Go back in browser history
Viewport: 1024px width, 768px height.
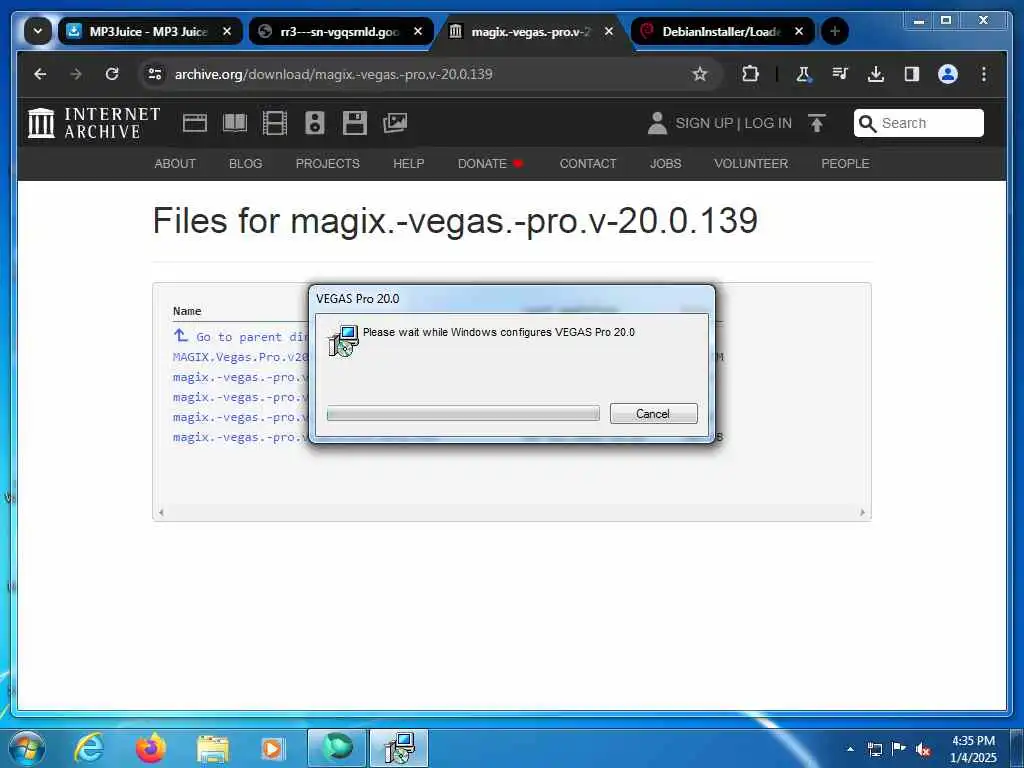tap(40, 74)
